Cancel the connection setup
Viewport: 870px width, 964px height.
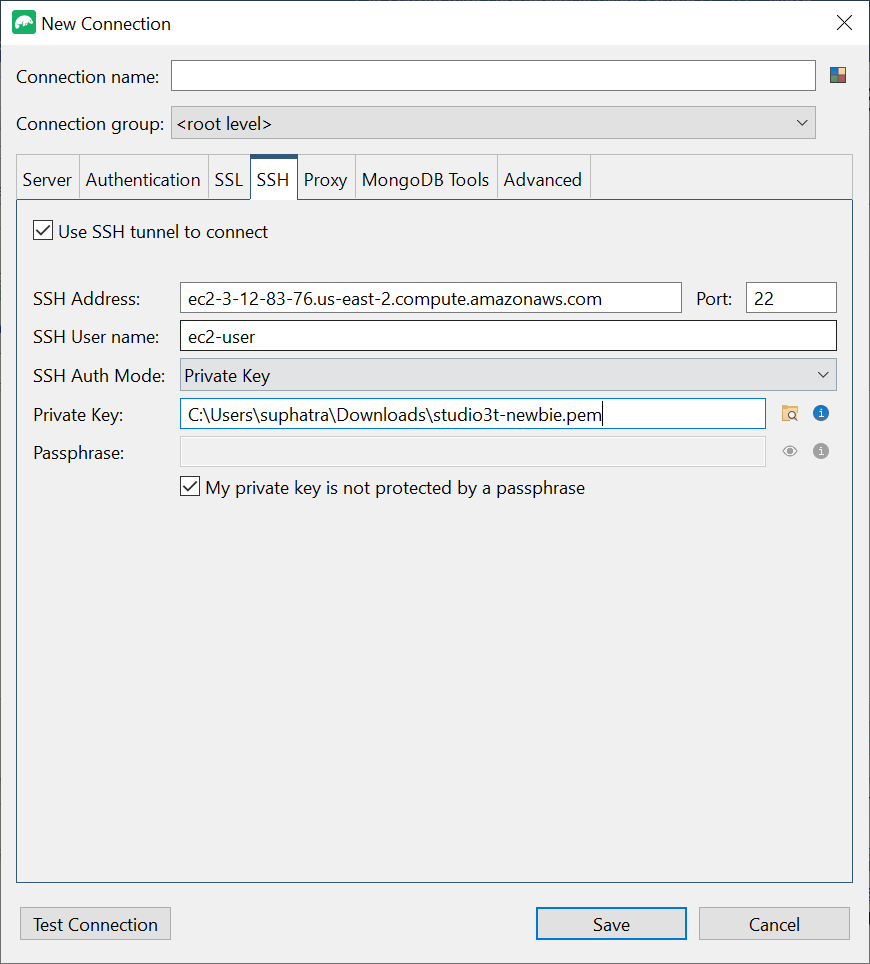tap(774, 923)
